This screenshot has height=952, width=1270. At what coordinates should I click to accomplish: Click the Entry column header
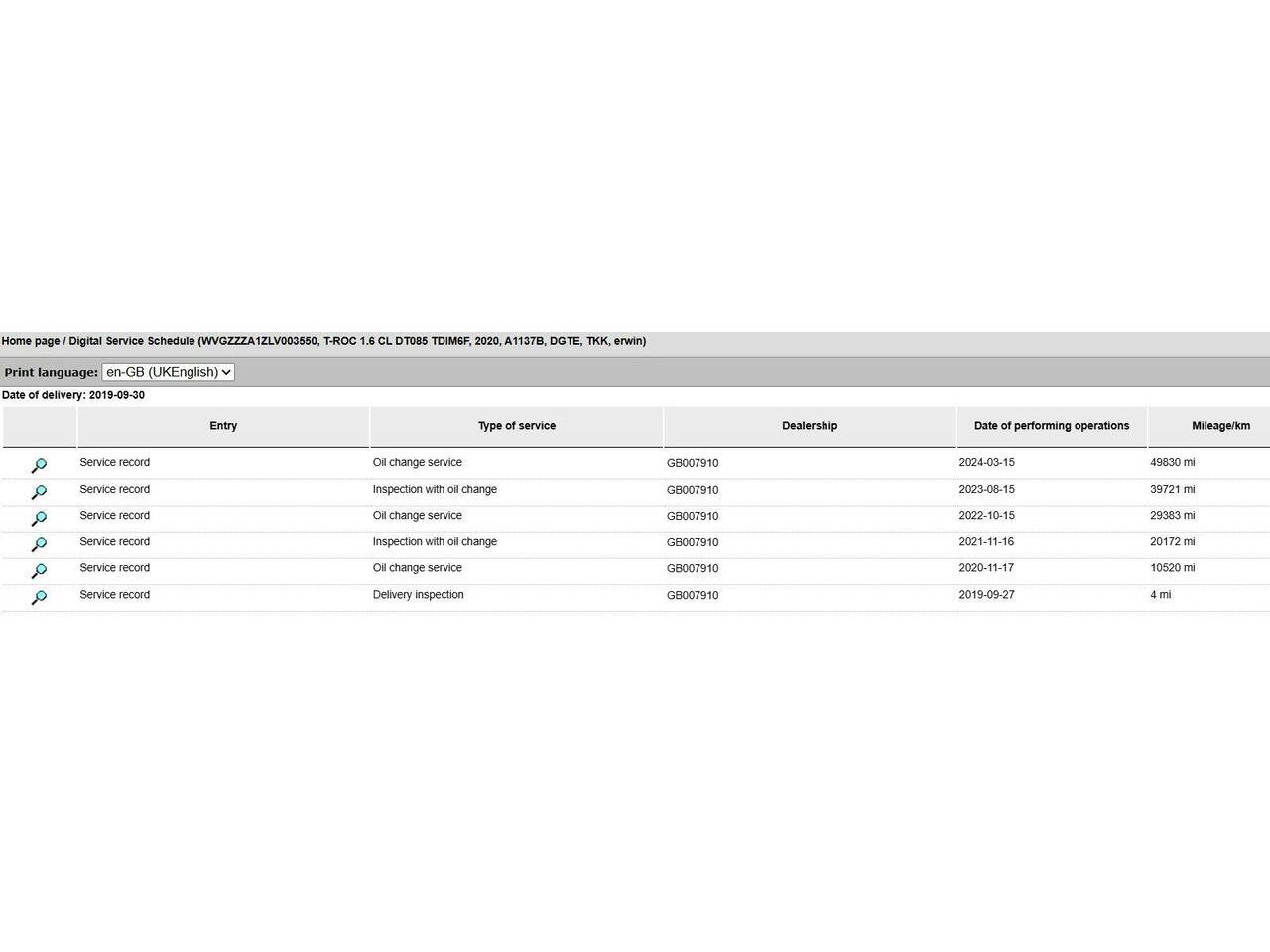tap(223, 426)
